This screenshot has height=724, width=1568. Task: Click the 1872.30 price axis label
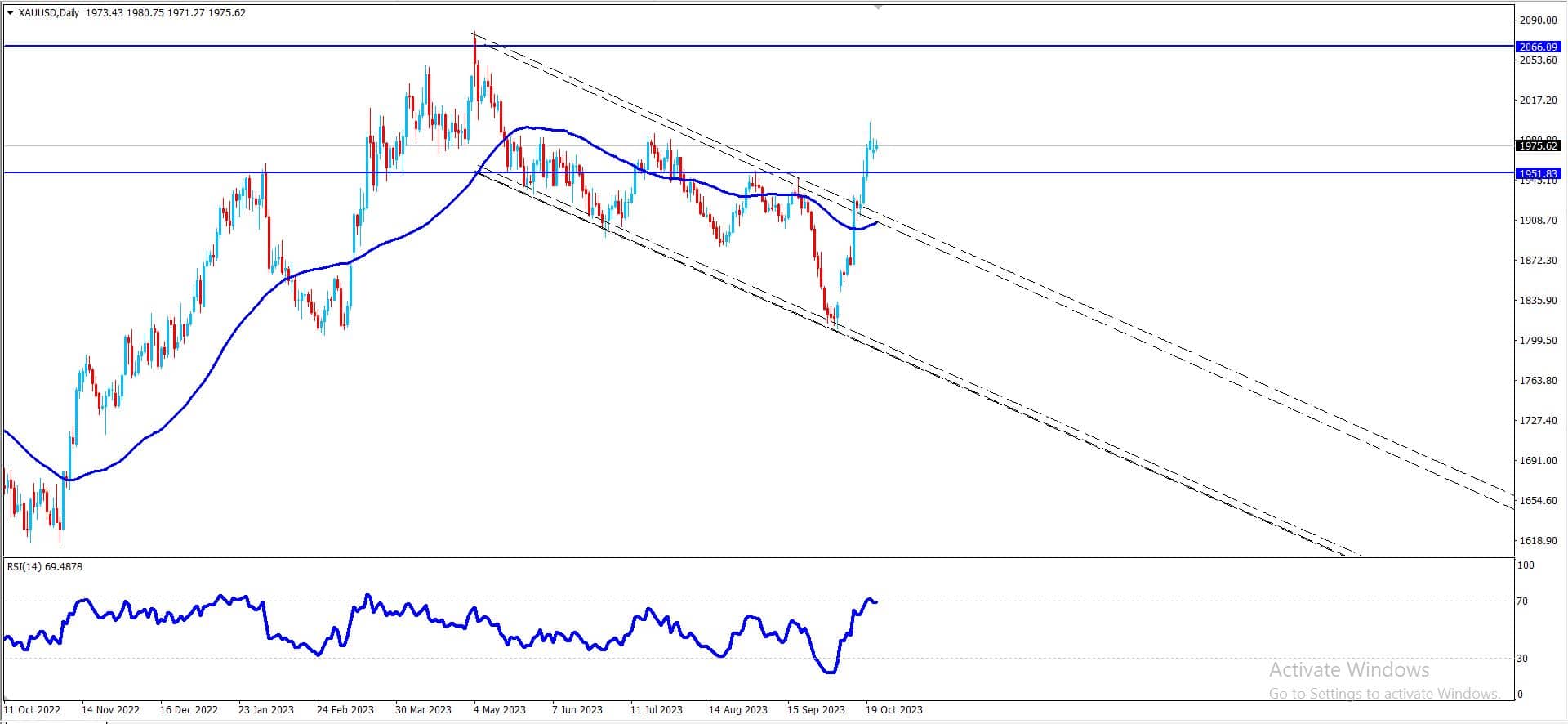click(1537, 260)
